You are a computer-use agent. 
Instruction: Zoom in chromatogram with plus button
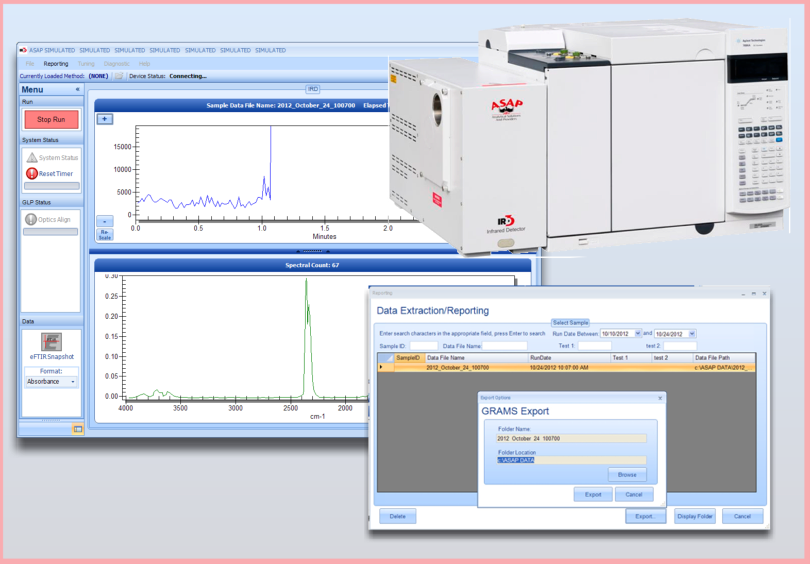tap(105, 119)
